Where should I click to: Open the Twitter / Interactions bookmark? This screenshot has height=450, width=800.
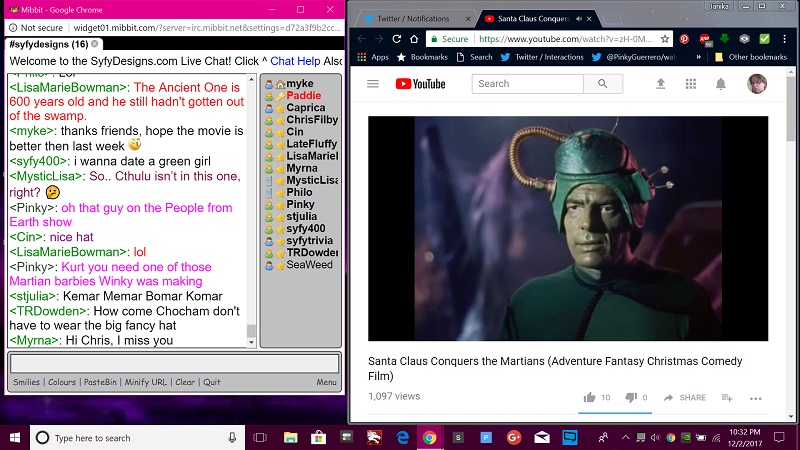point(542,57)
